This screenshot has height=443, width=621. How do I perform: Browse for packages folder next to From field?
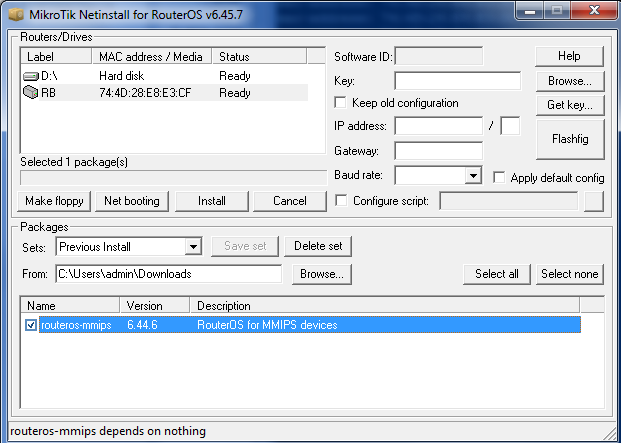(x=322, y=274)
